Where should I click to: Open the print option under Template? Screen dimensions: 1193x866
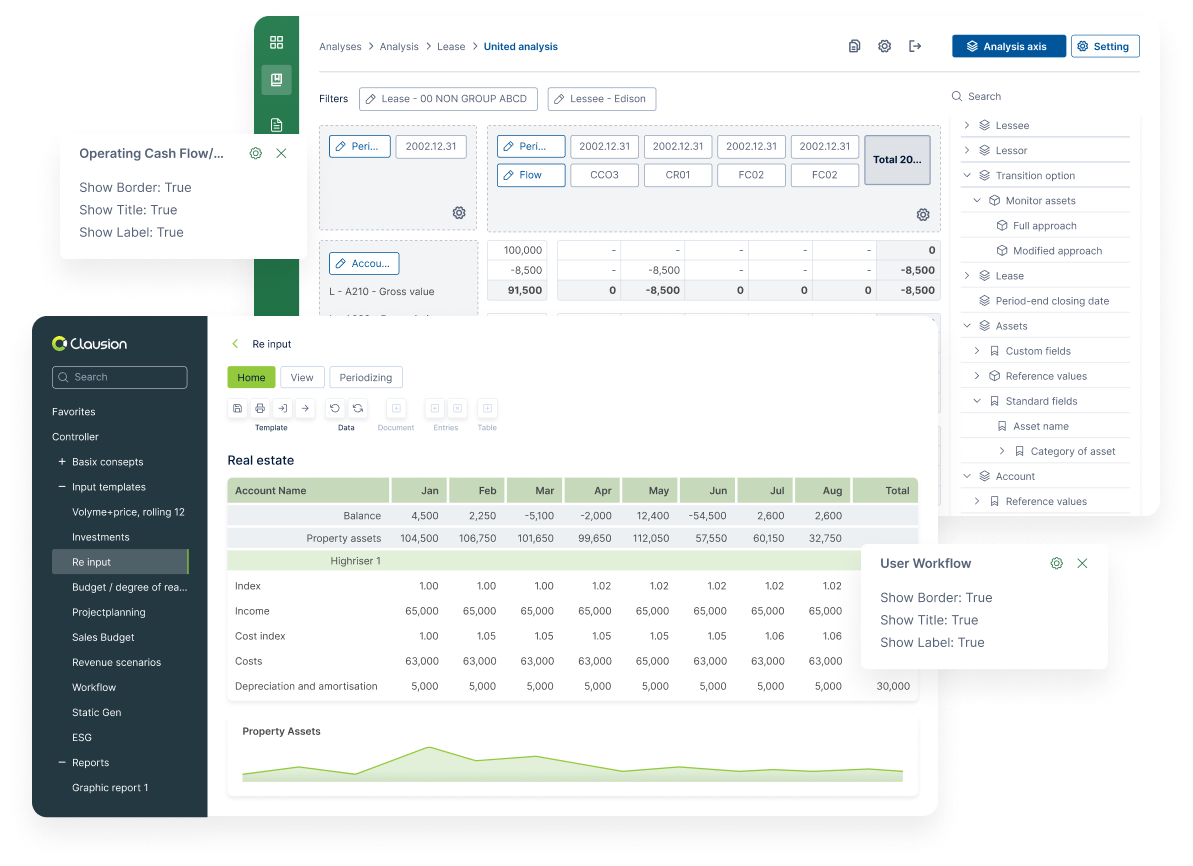coord(259,408)
